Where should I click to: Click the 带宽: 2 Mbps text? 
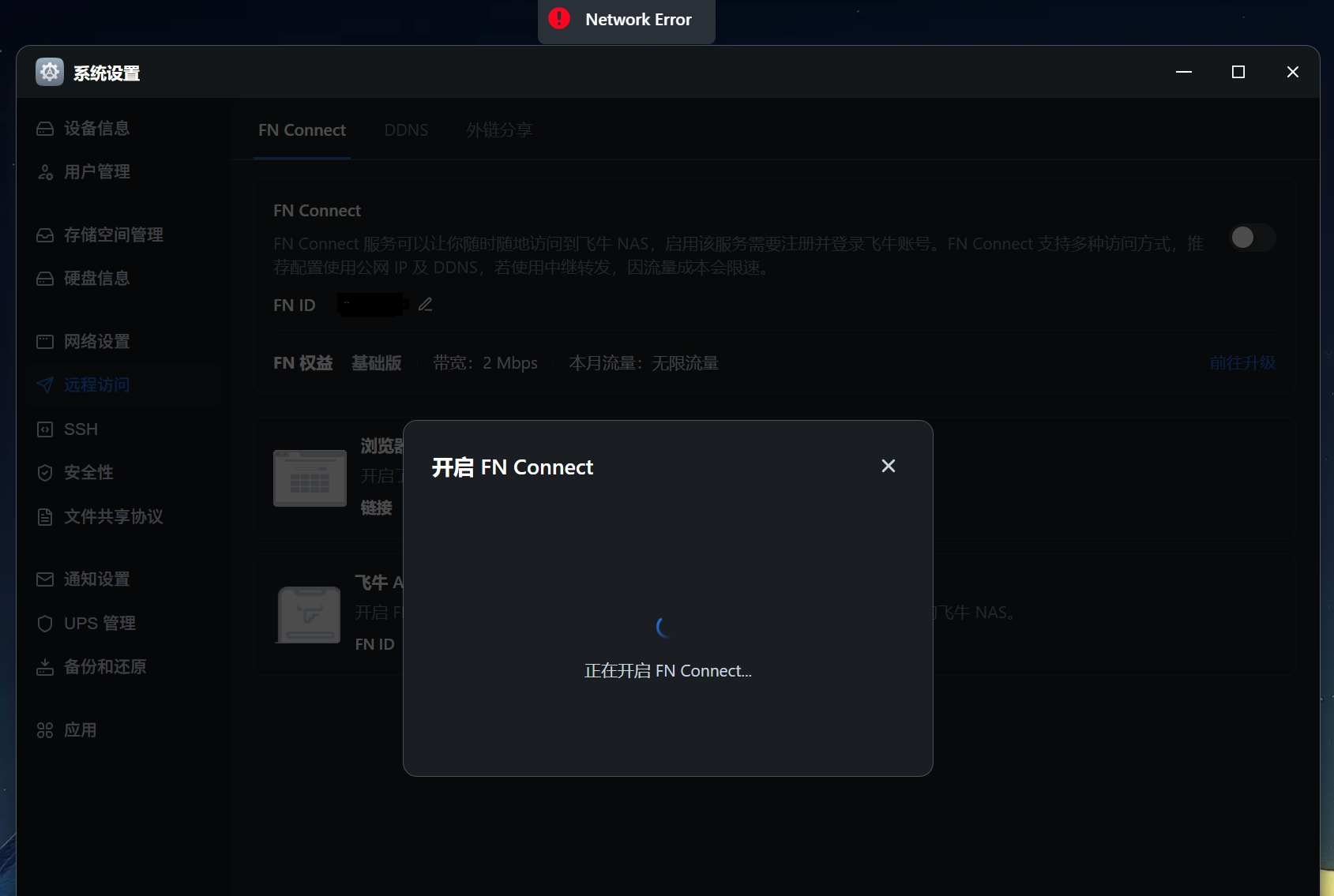pyautogui.click(x=485, y=363)
